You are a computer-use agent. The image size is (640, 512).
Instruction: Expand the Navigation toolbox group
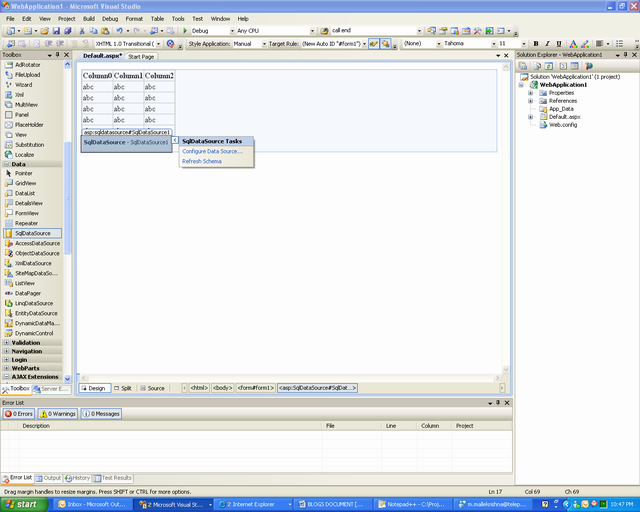click(x=7, y=351)
